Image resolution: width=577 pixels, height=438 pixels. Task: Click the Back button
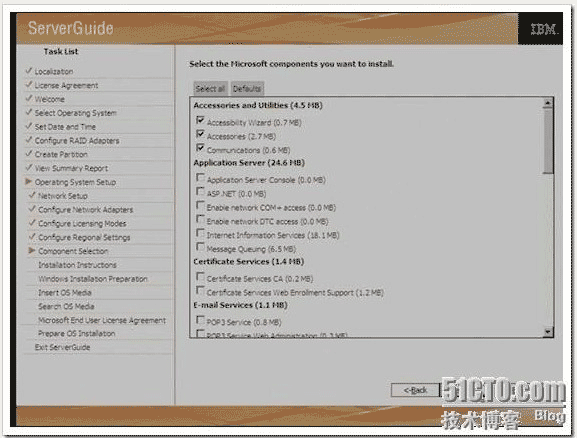415,390
